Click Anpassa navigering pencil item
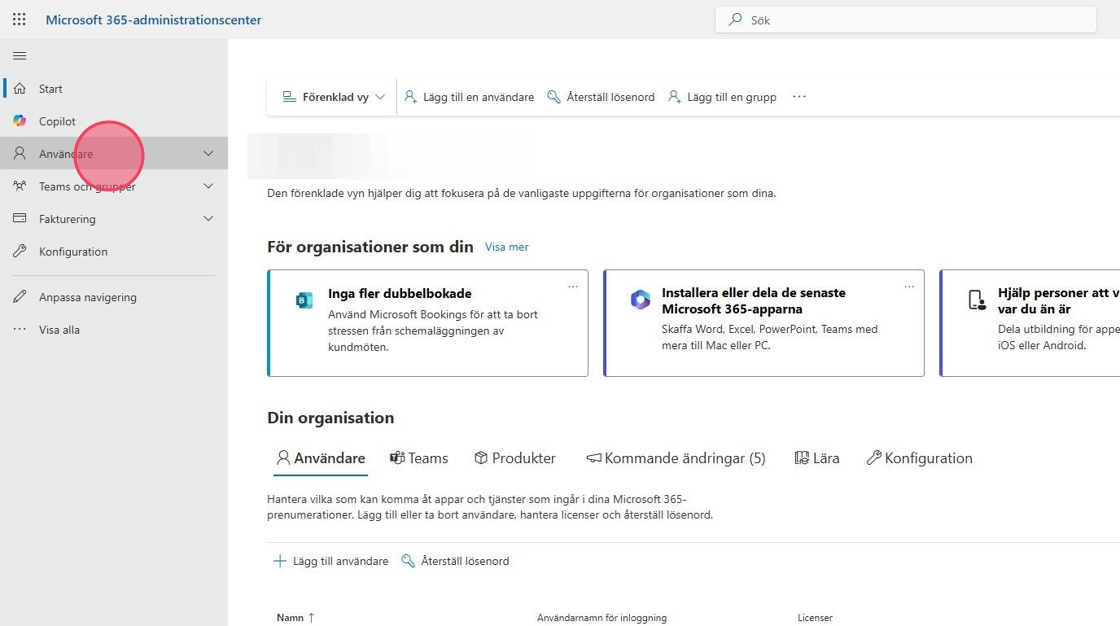 pos(87,297)
